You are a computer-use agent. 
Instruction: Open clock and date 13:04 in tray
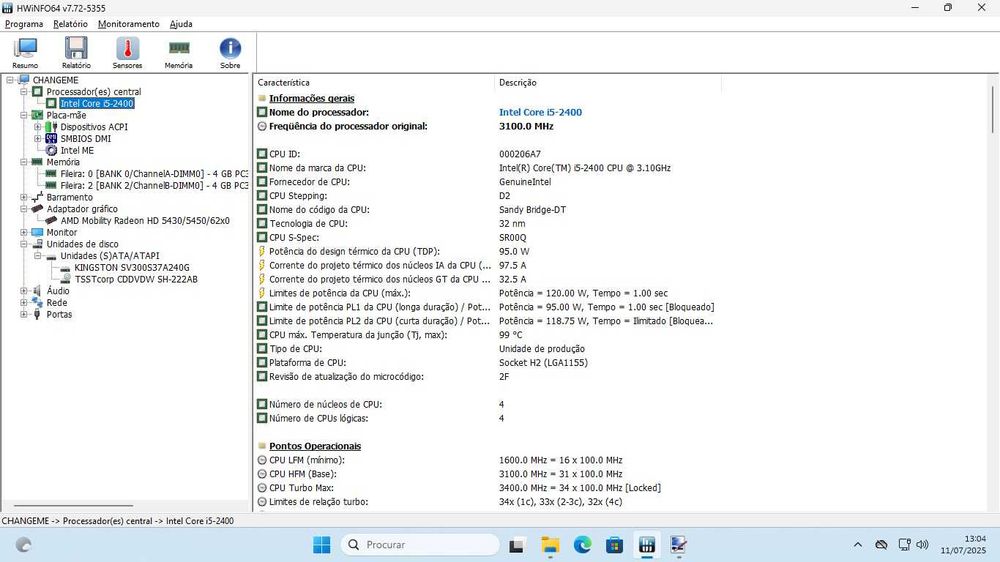[963, 545]
